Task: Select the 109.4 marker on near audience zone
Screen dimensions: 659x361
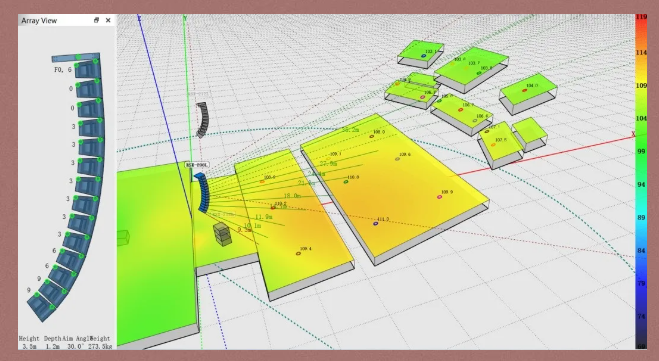Action: tap(298, 253)
